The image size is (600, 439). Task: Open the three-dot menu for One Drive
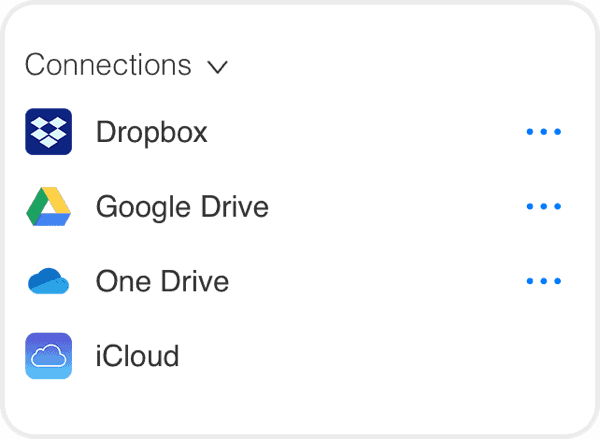click(x=544, y=281)
